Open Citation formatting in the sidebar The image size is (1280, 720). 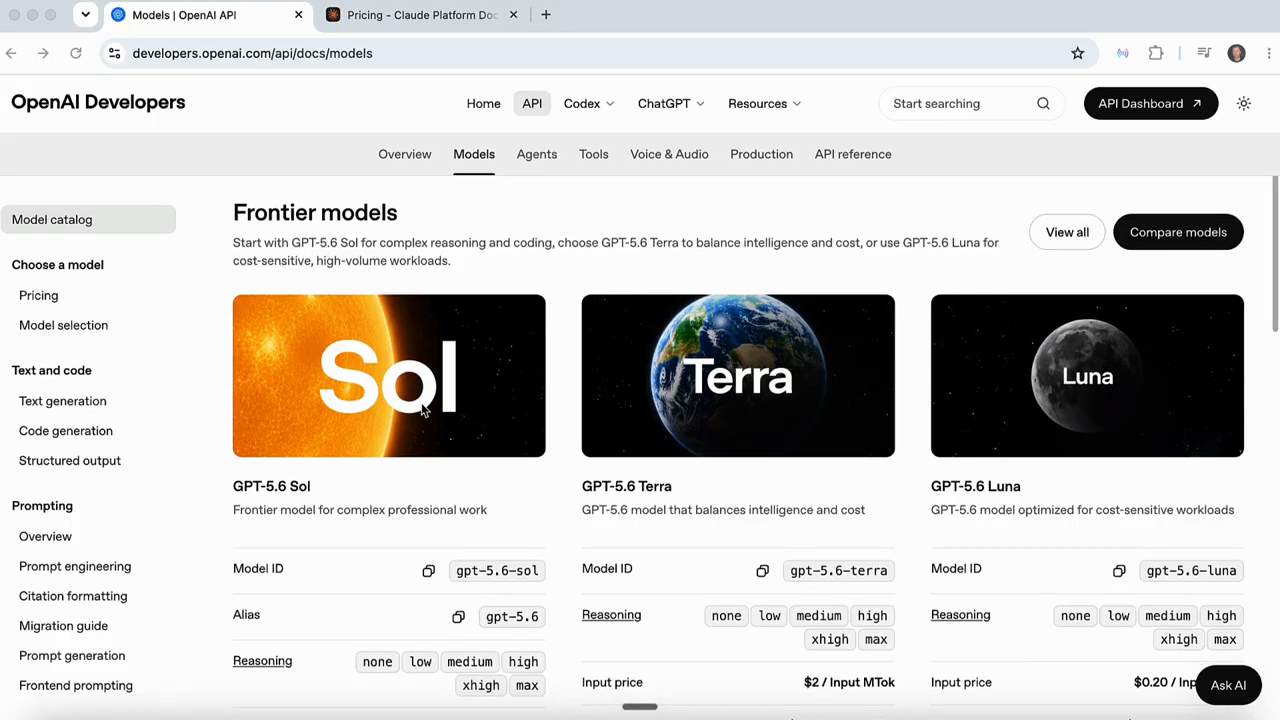(73, 597)
